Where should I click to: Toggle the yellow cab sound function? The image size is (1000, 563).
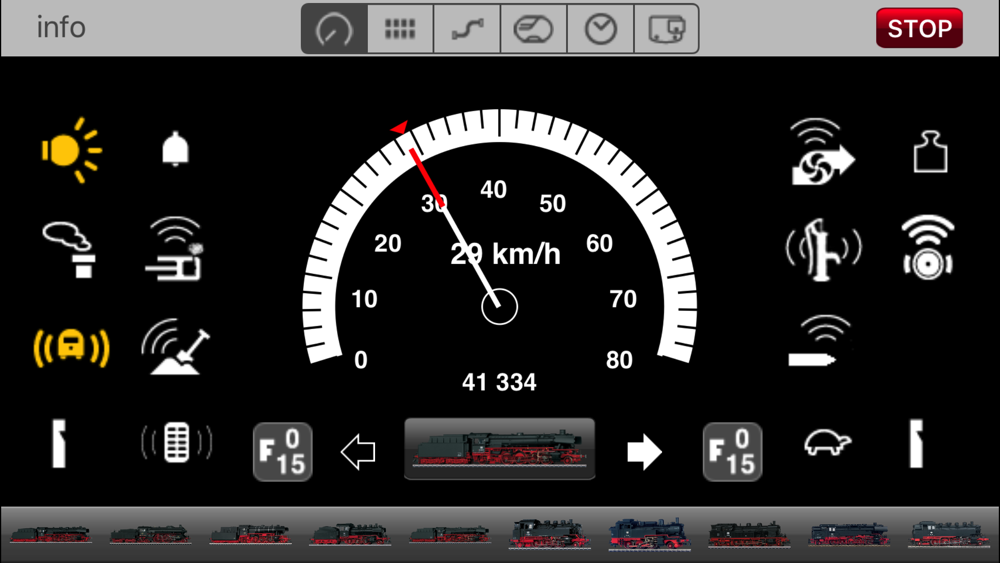(x=71, y=347)
